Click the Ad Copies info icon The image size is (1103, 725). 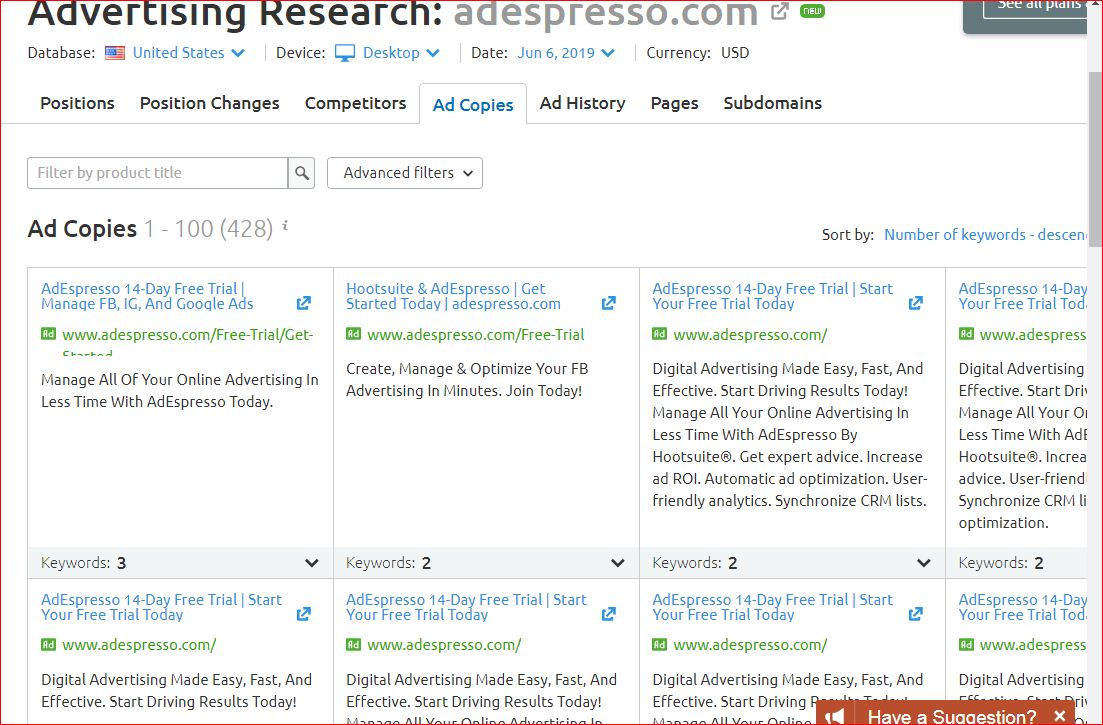point(285,226)
